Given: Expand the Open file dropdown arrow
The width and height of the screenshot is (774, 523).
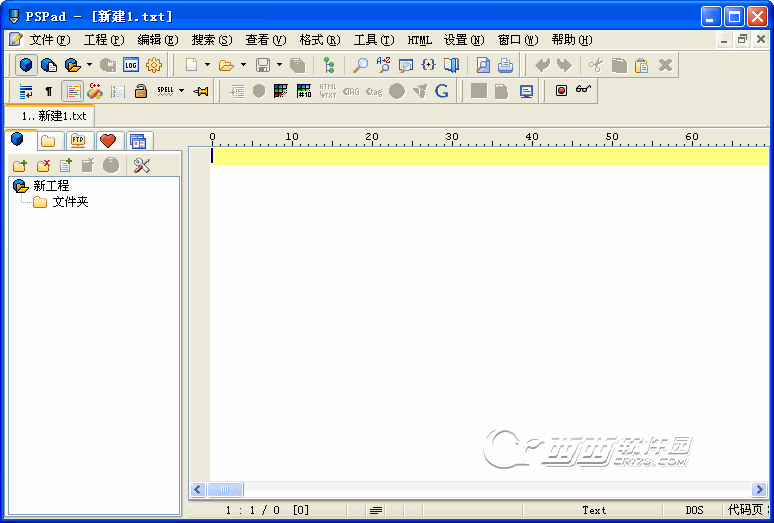Looking at the screenshot, I should (243, 65).
